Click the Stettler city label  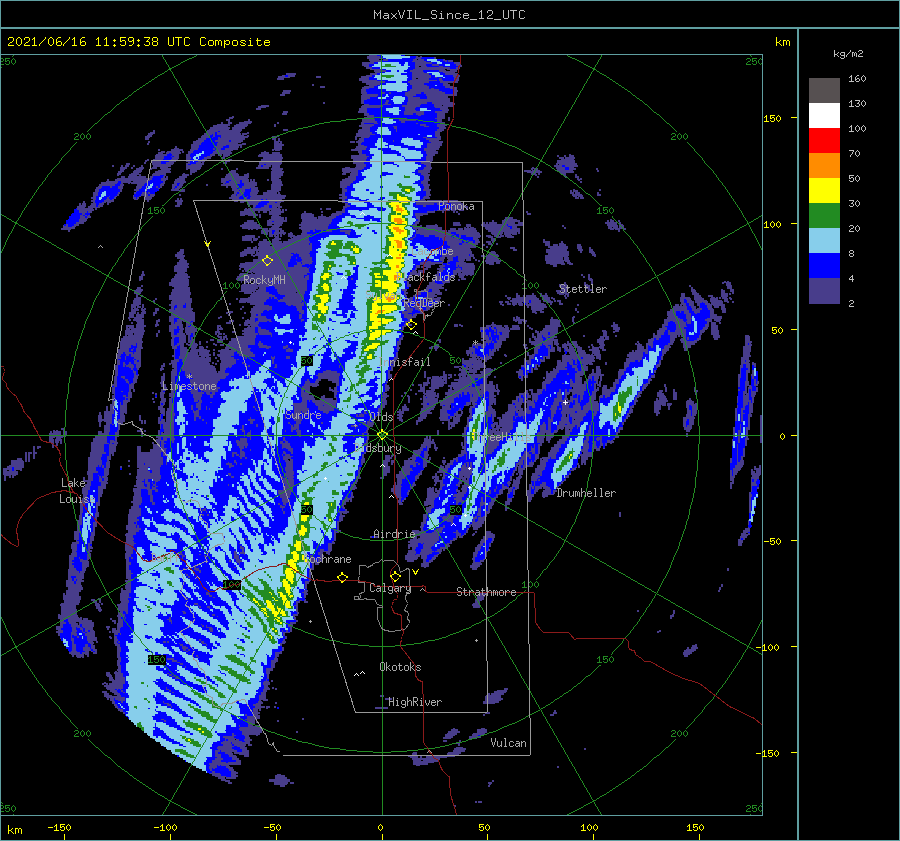coord(583,289)
